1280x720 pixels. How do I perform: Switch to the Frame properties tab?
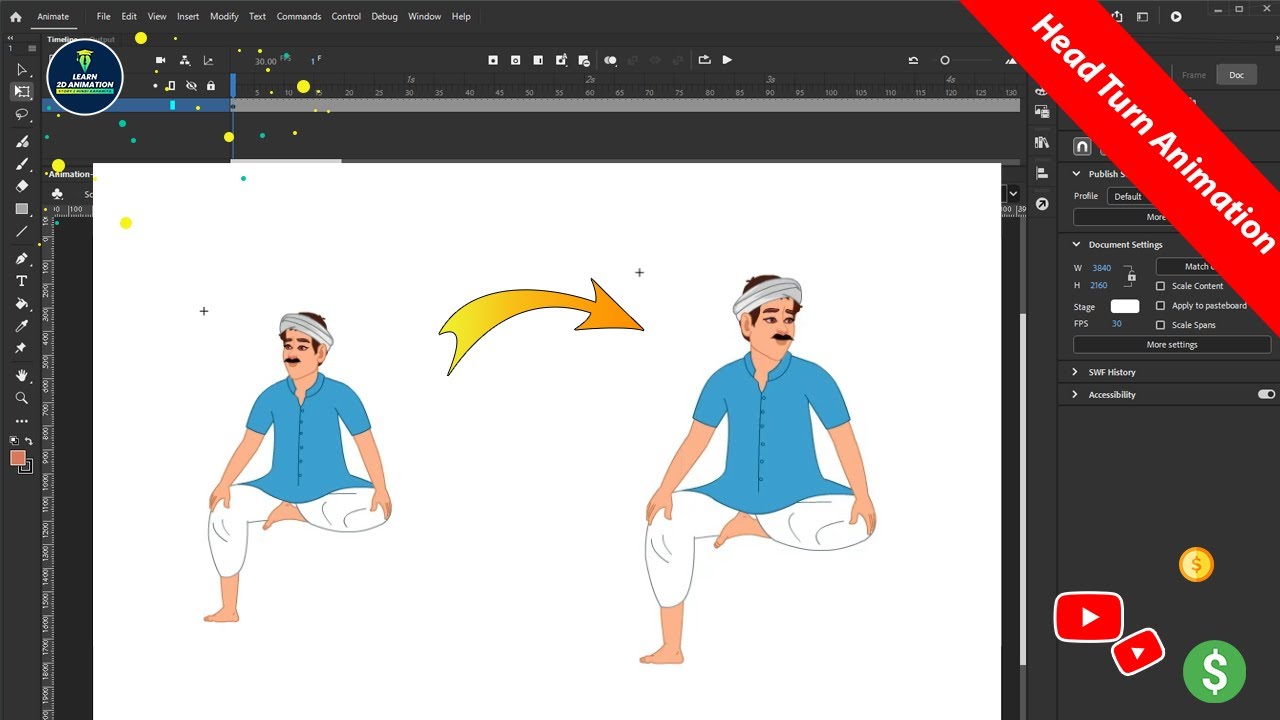pyautogui.click(x=1194, y=75)
